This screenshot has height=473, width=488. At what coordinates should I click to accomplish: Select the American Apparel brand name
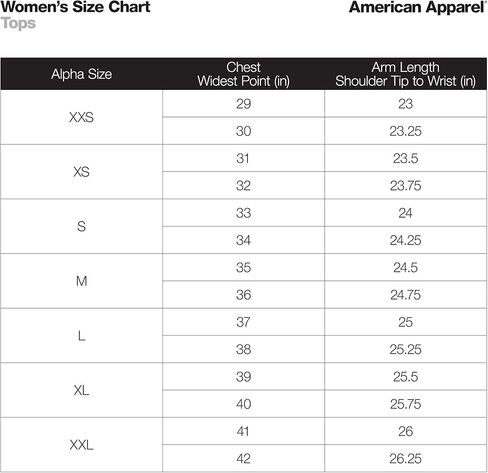pos(417,8)
